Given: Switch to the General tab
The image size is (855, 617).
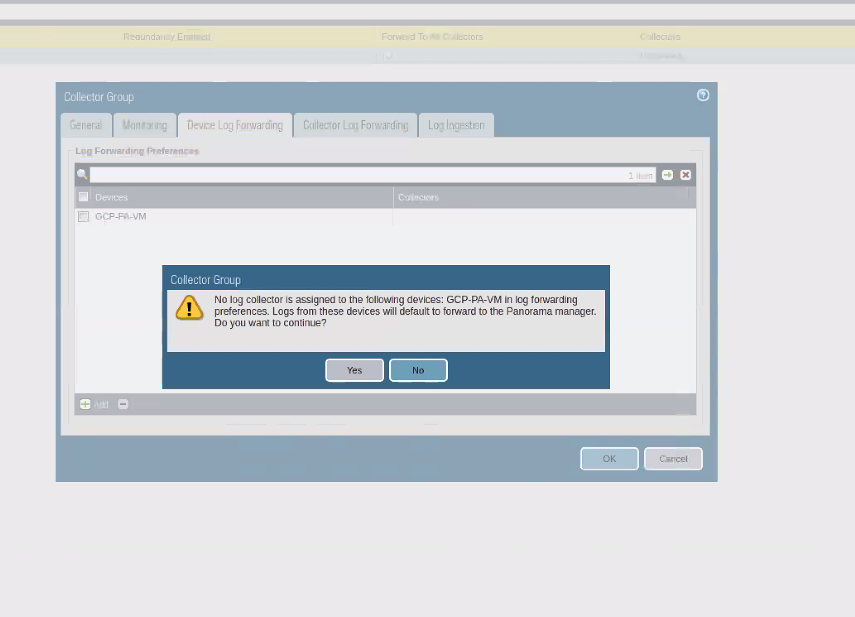Looking at the screenshot, I should [x=86, y=125].
